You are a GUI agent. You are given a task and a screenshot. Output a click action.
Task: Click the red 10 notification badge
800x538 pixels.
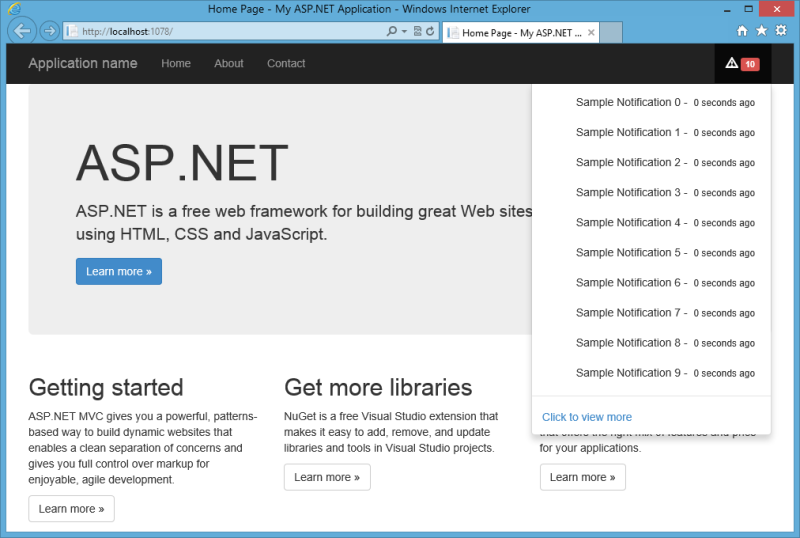(x=750, y=64)
